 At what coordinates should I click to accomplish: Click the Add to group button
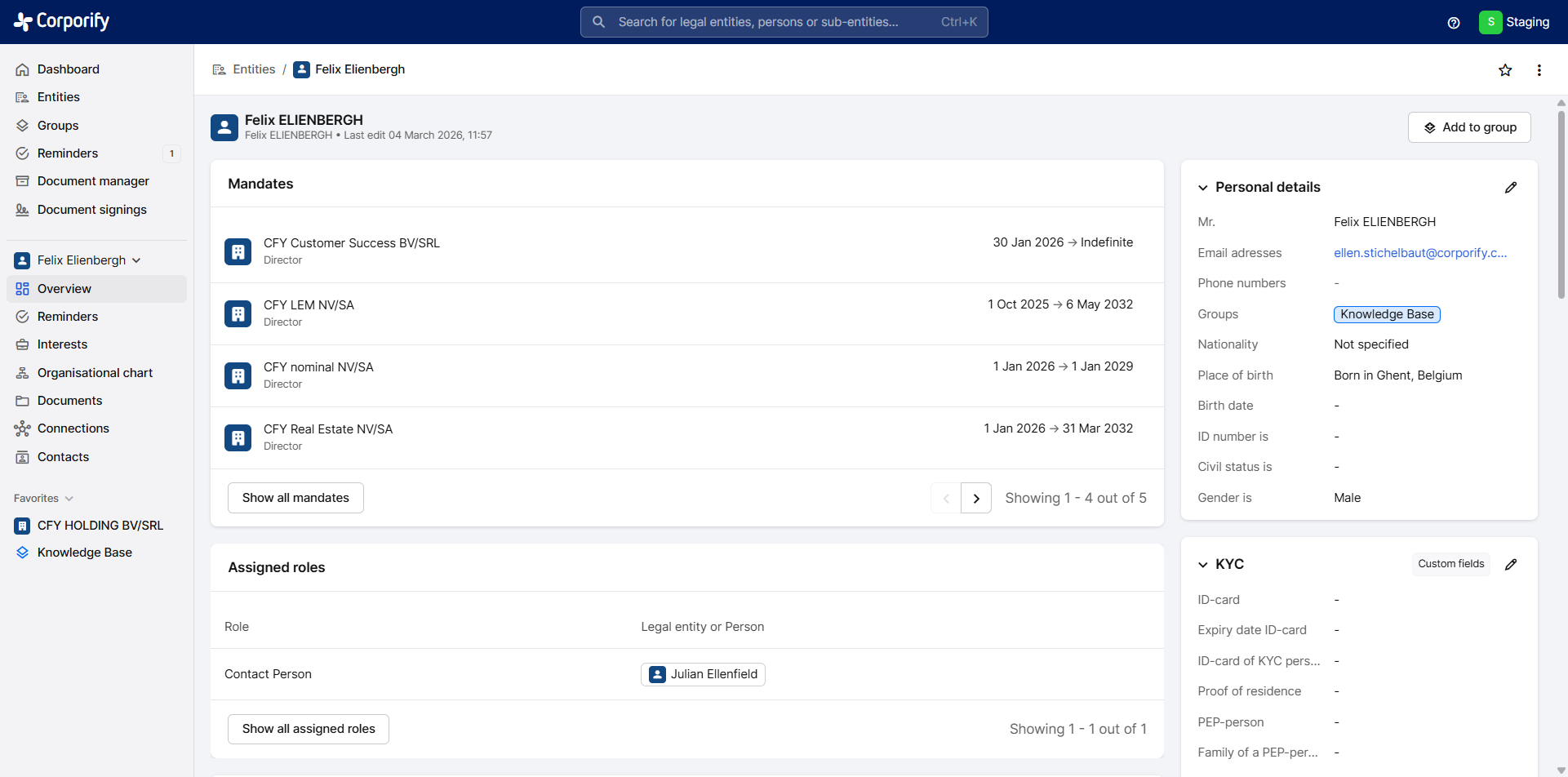[x=1469, y=127]
